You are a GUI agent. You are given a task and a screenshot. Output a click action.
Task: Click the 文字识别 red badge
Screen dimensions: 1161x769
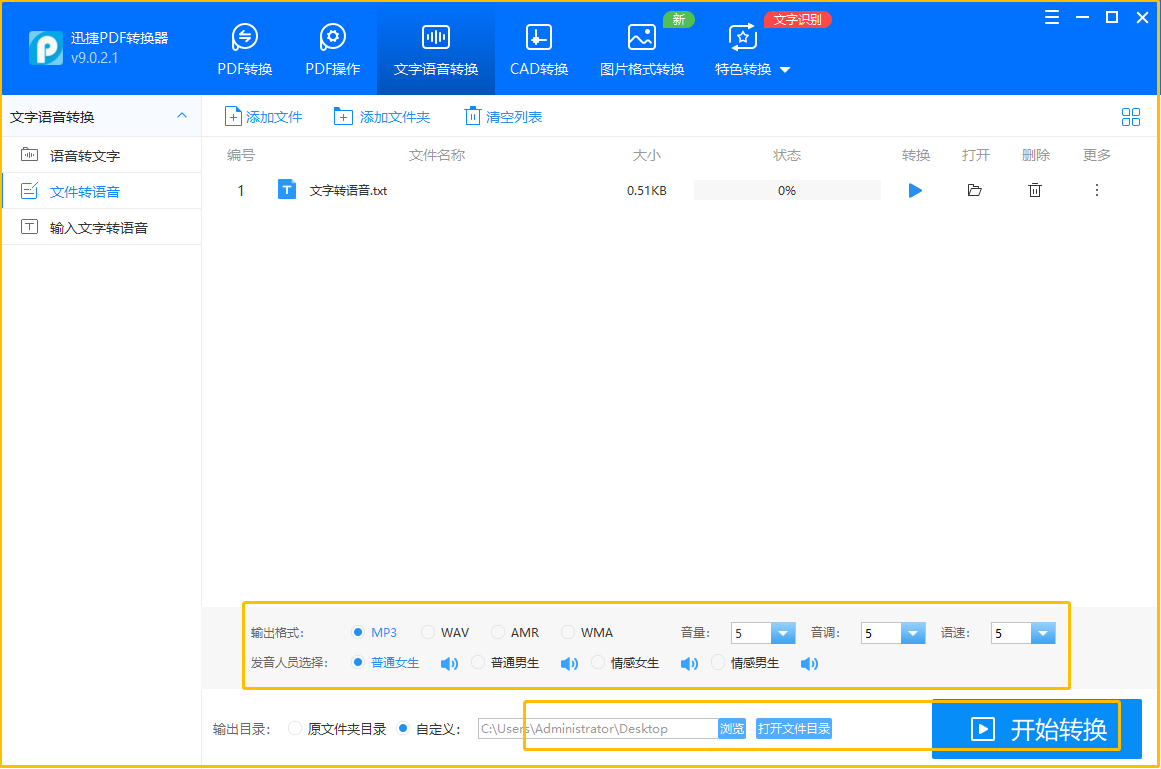797,19
